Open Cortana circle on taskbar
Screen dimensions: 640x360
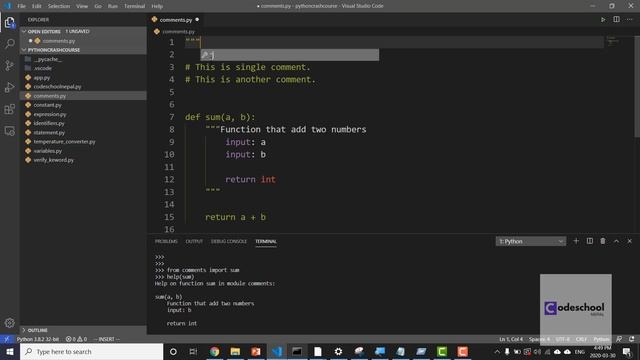pyautogui.click(x=173, y=351)
